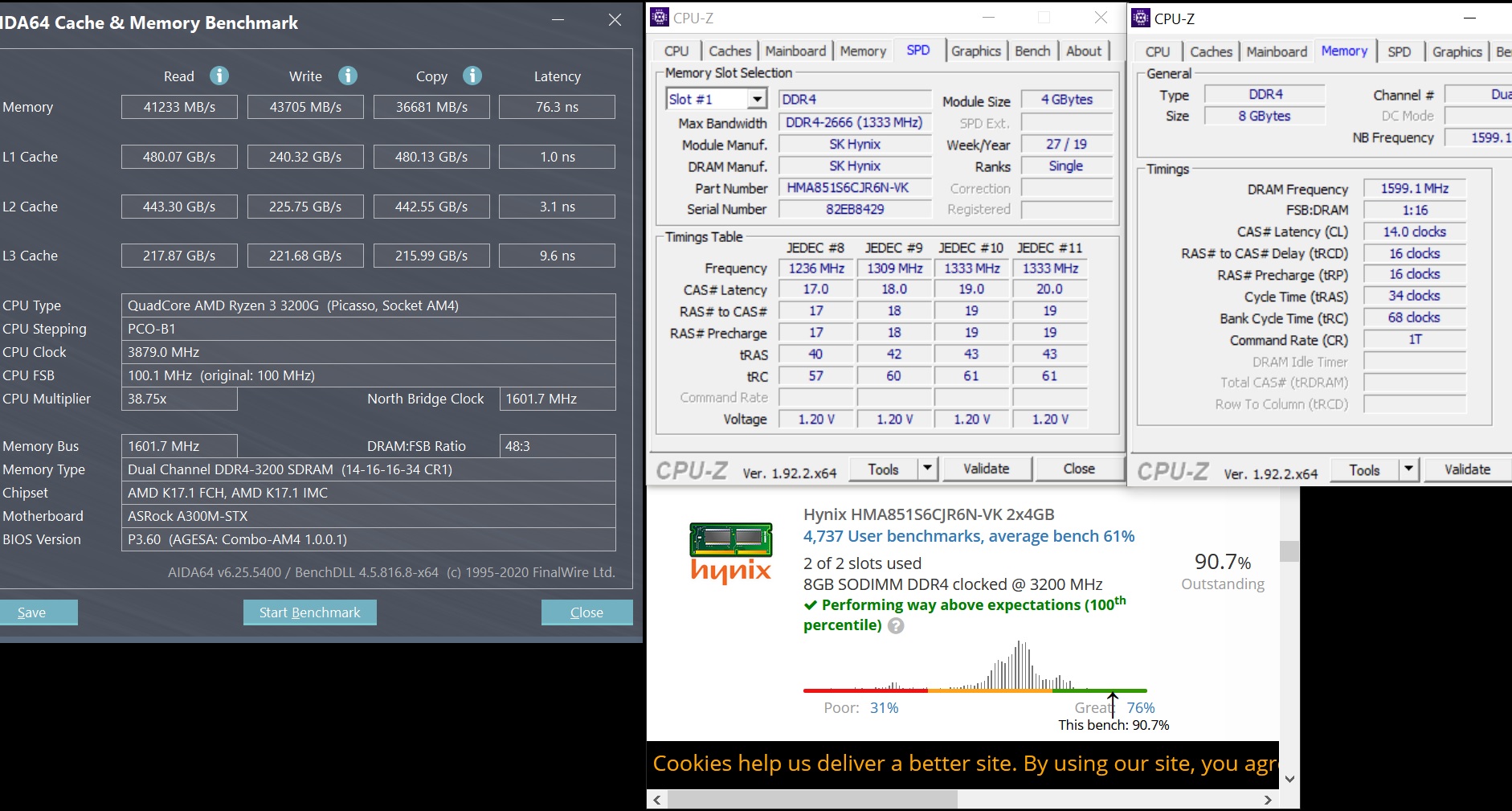Screen dimensions: 1512x811
Task: Click the browser's scroll-left arrow
Action: click(x=657, y=800)
